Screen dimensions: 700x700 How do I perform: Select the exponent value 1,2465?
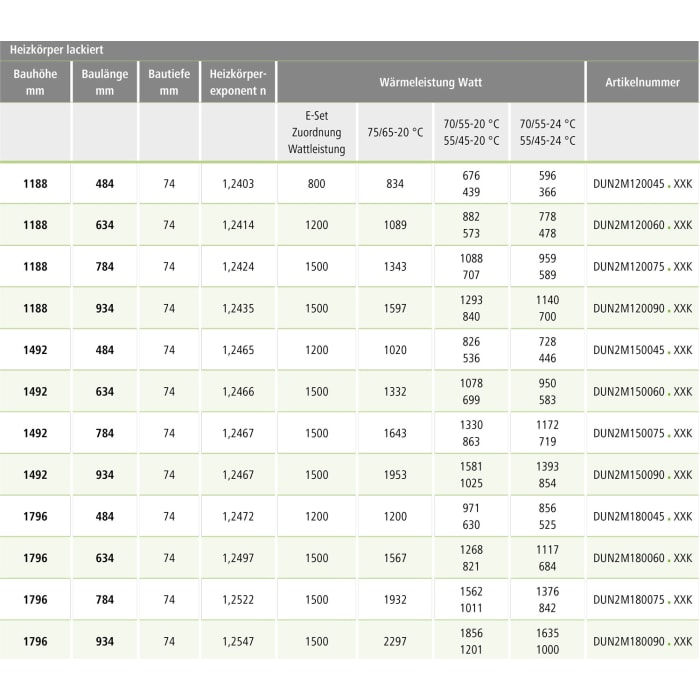[x=238, y=351]
